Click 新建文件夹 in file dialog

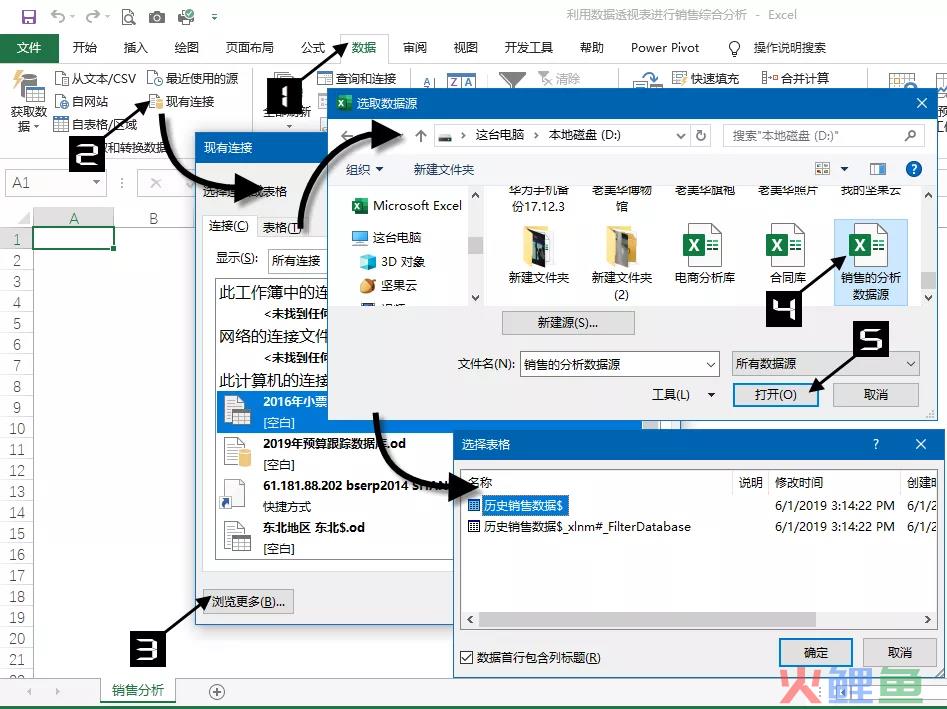coord(444,170)
